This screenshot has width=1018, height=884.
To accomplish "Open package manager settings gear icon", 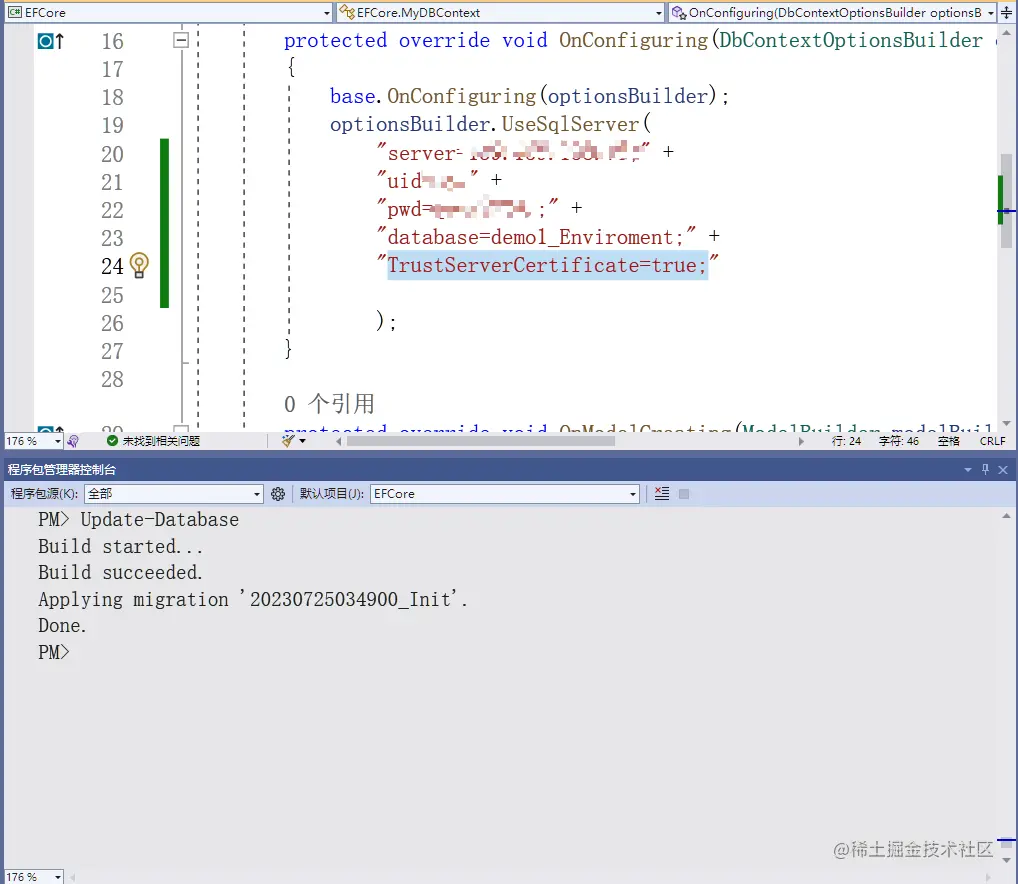I will click(278, 494).
